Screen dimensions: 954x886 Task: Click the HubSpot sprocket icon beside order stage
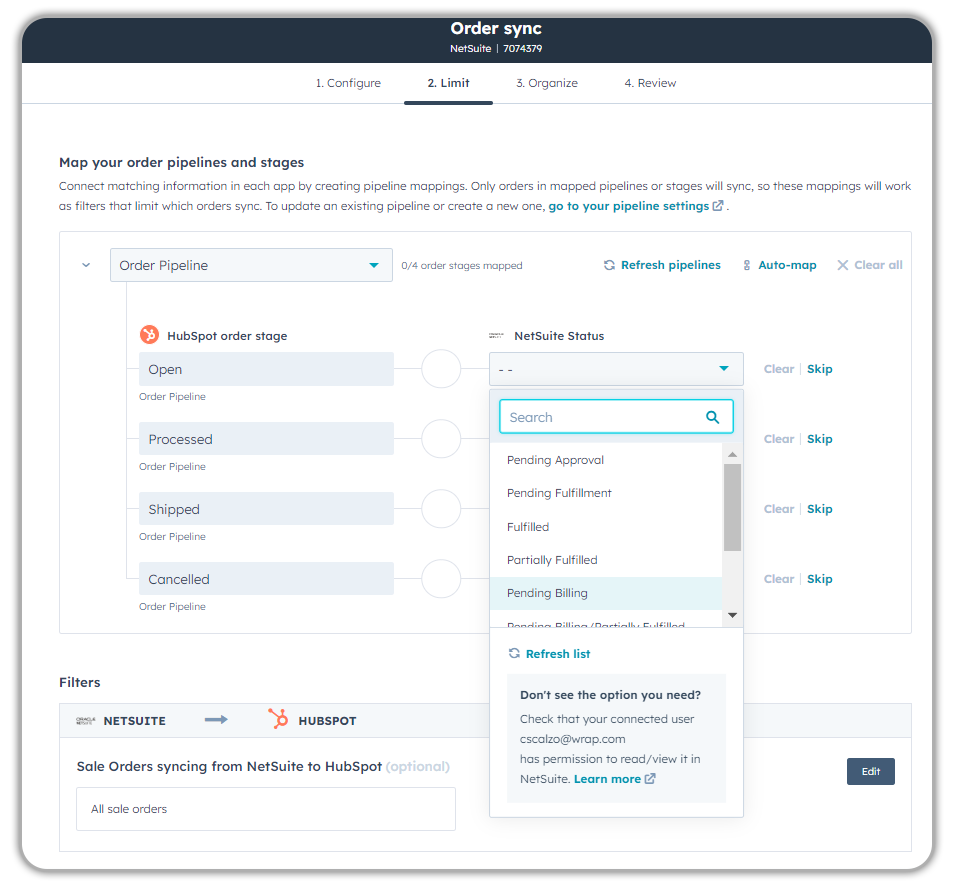tap(149, 335)
